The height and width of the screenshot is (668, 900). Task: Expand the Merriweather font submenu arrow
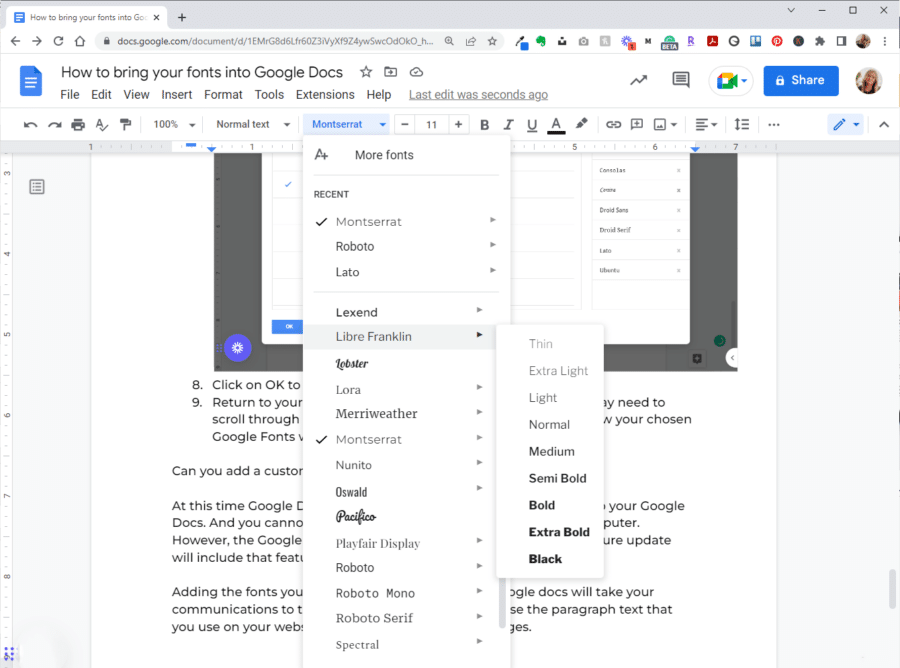[x=478, y=413]
